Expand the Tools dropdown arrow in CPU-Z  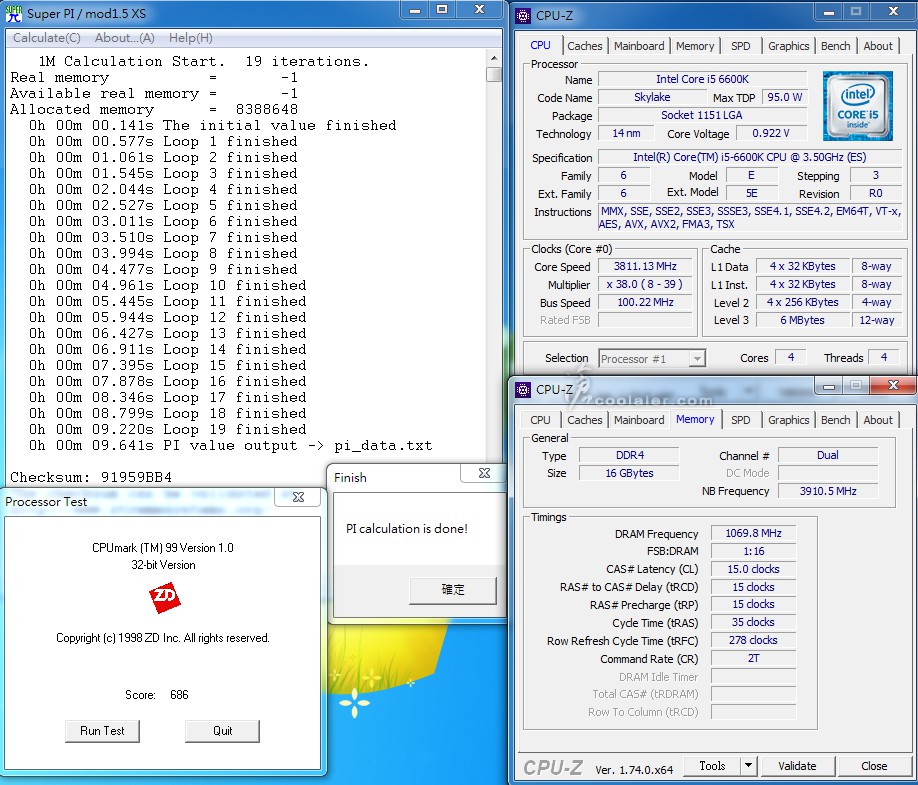pyautogui.click(x=748, y=766)
